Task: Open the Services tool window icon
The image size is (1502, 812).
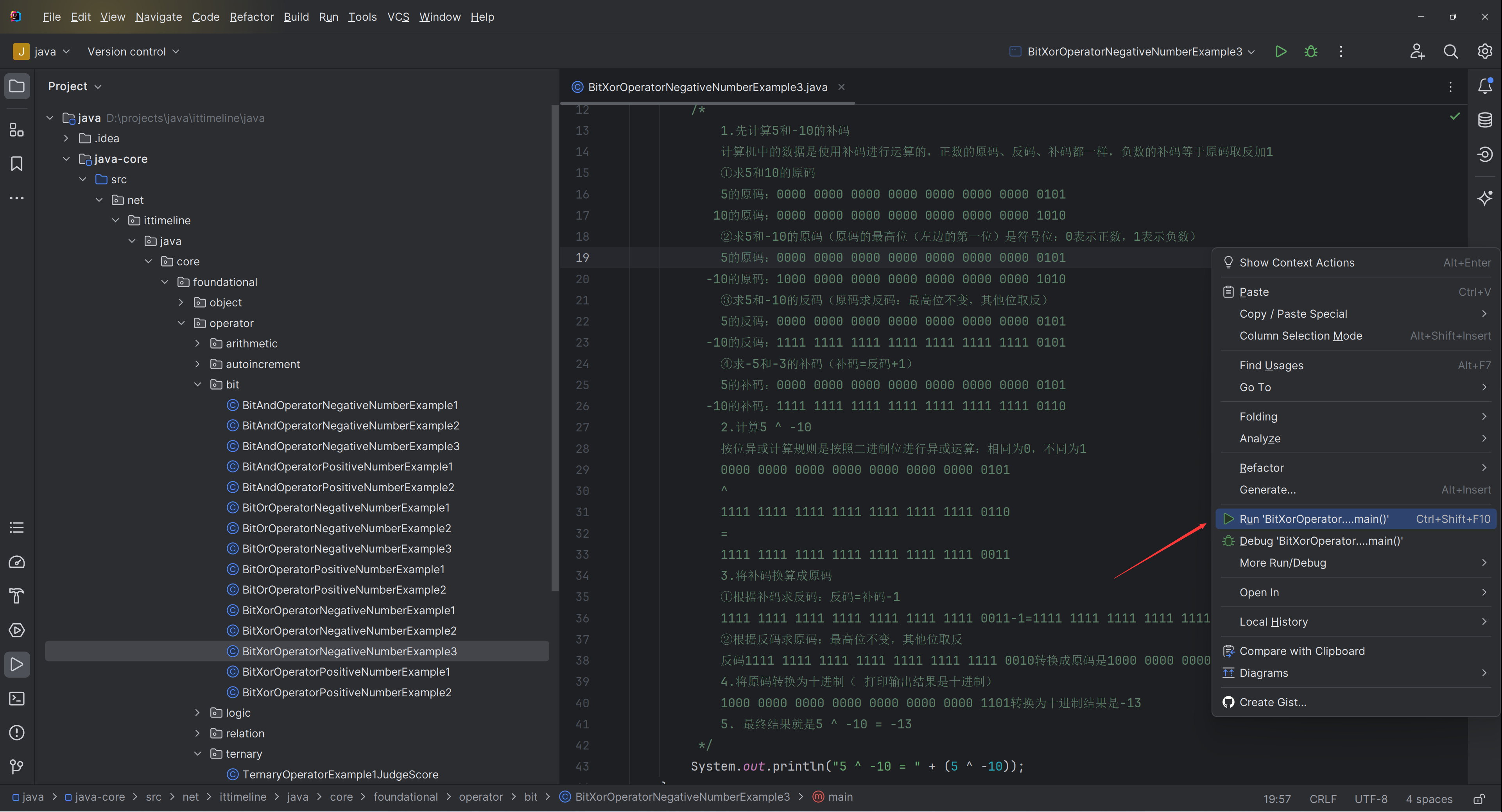Action: tap(17, 630)
